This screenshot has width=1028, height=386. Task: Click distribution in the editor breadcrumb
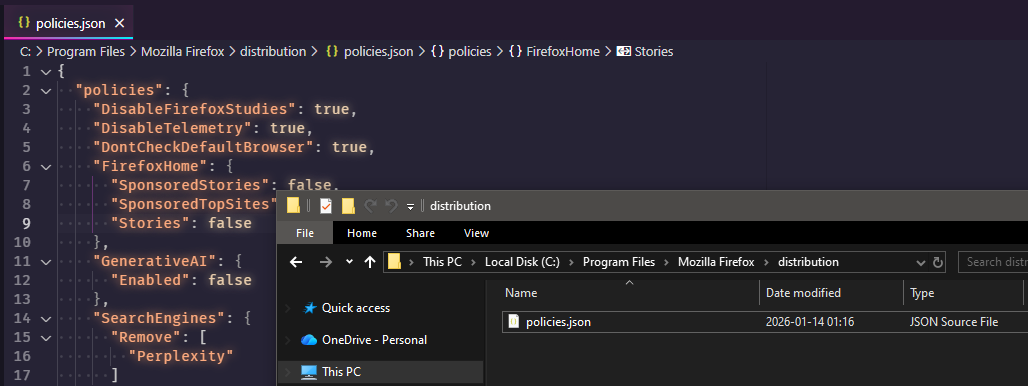273,51
